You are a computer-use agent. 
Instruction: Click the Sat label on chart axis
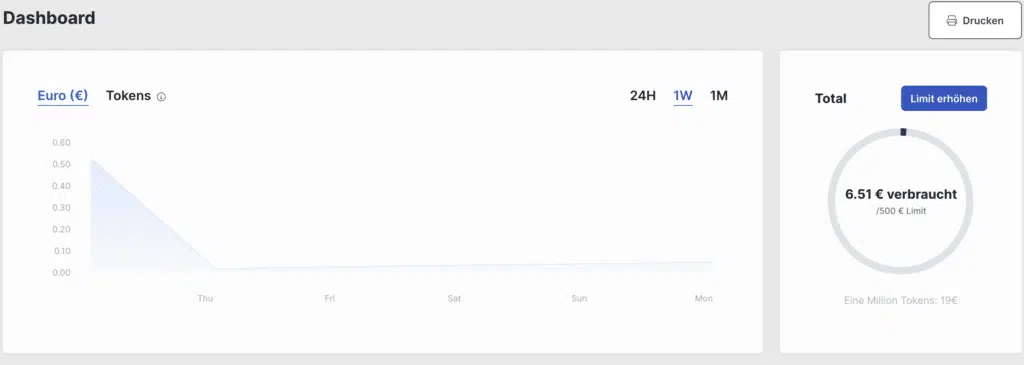coord(454,298)
